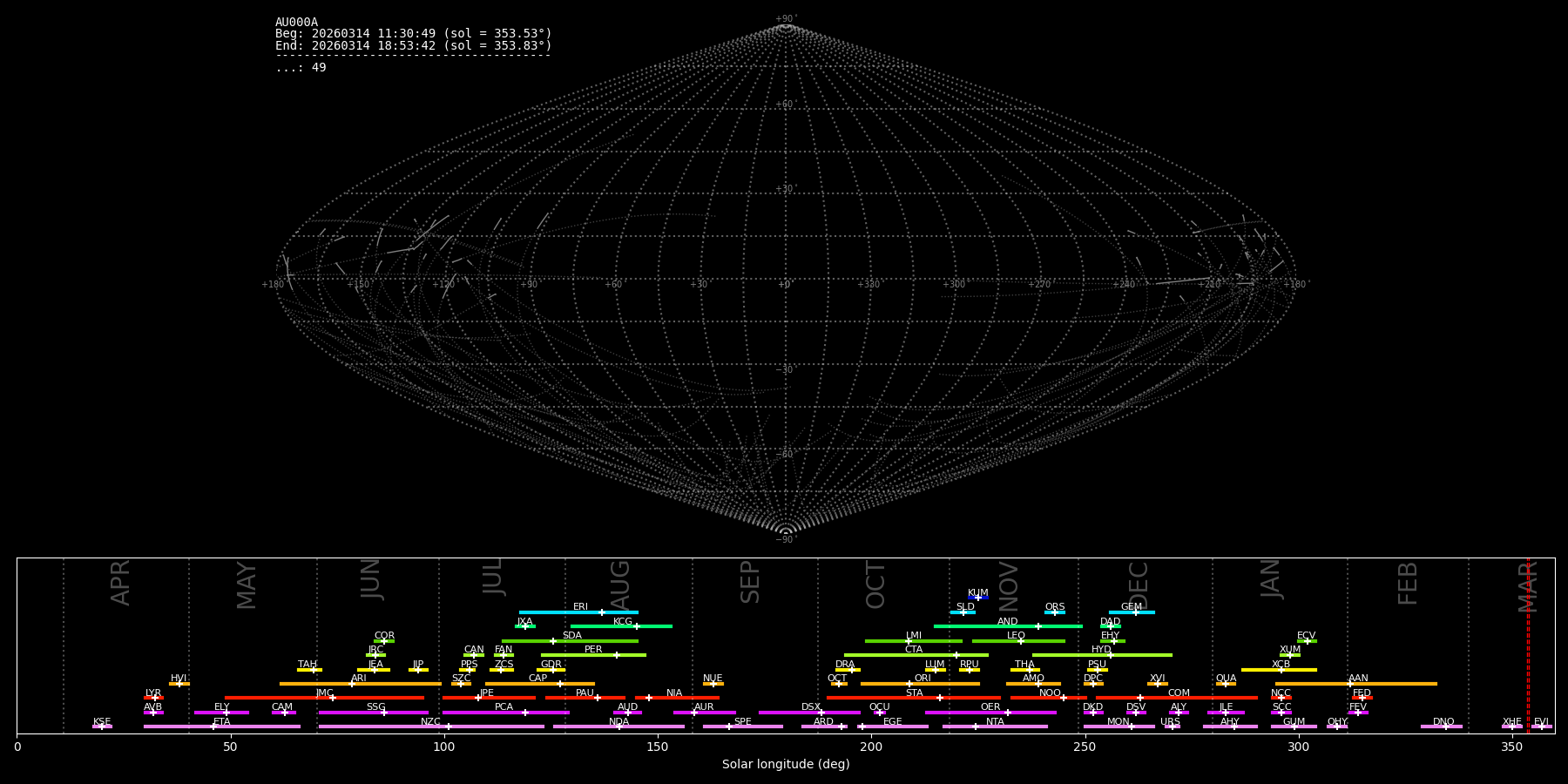Click the COM shower label
Screen dimensions: 1568x784
pos(1179,693)
